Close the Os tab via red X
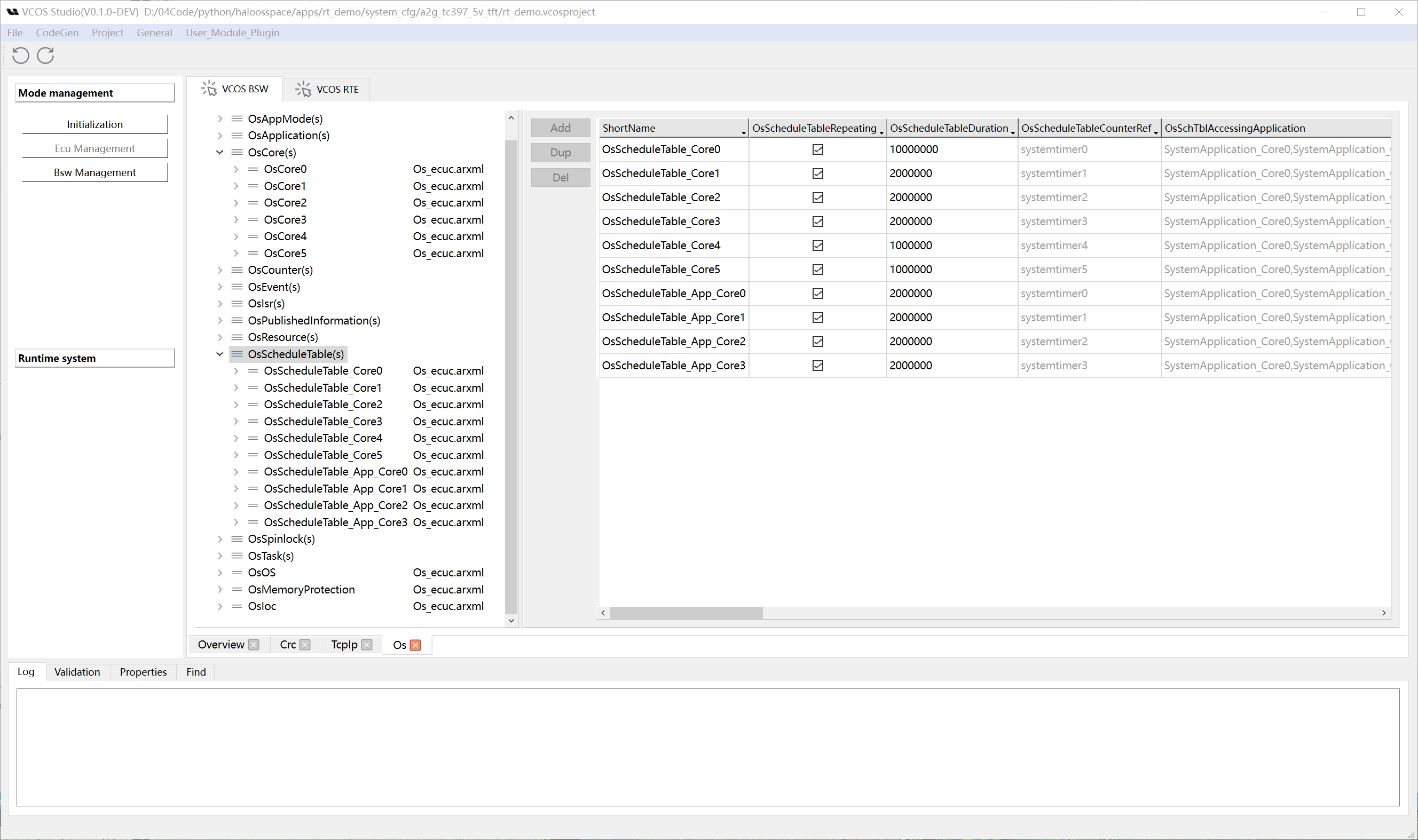This screenshot has width=1418, height=840. point(416,645)
